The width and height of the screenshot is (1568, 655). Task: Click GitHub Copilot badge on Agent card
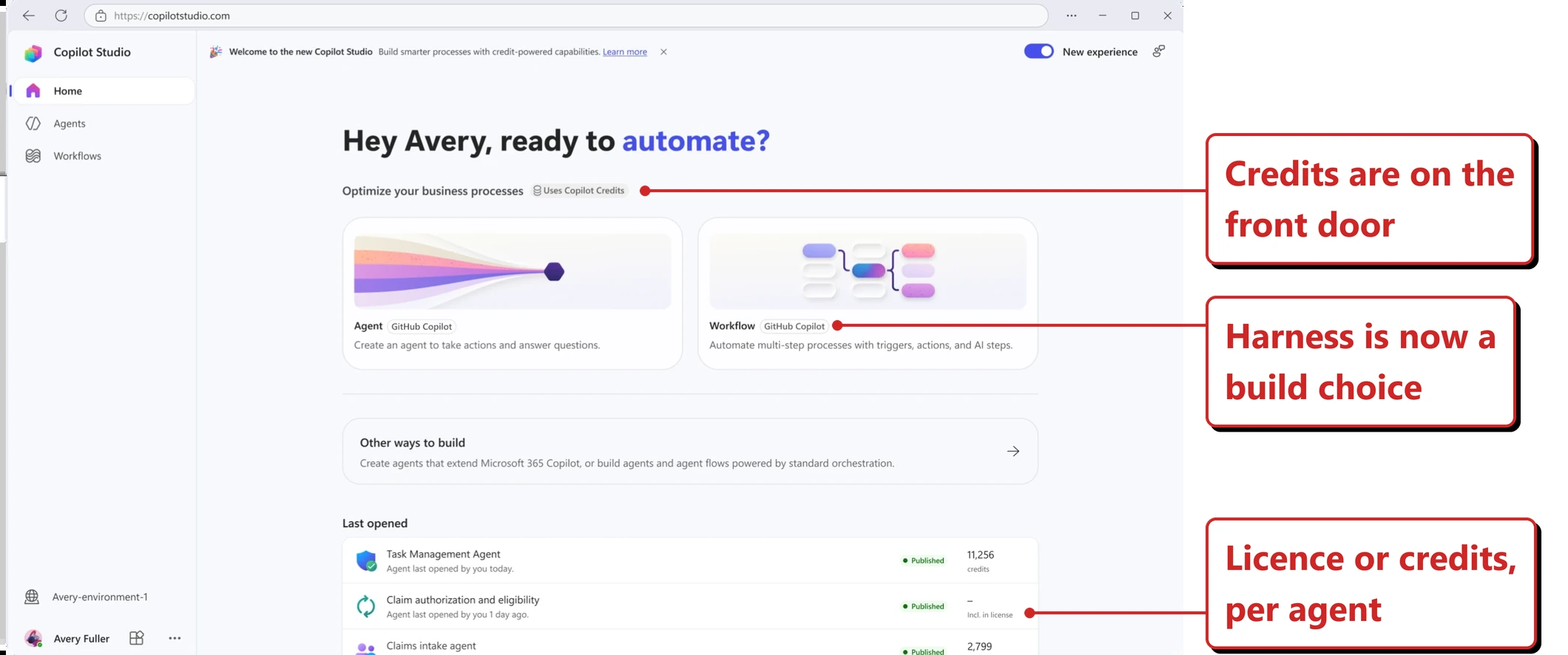click(x=422, y=326)
